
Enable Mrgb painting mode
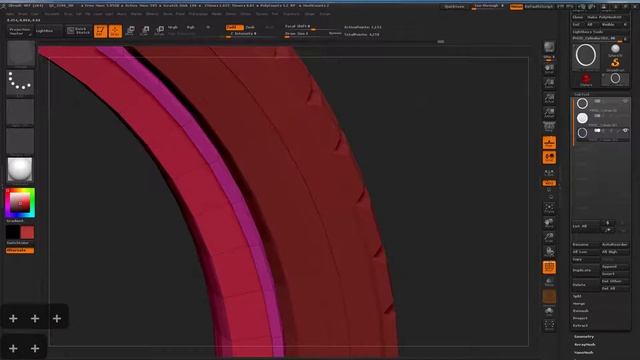point(173,27)
